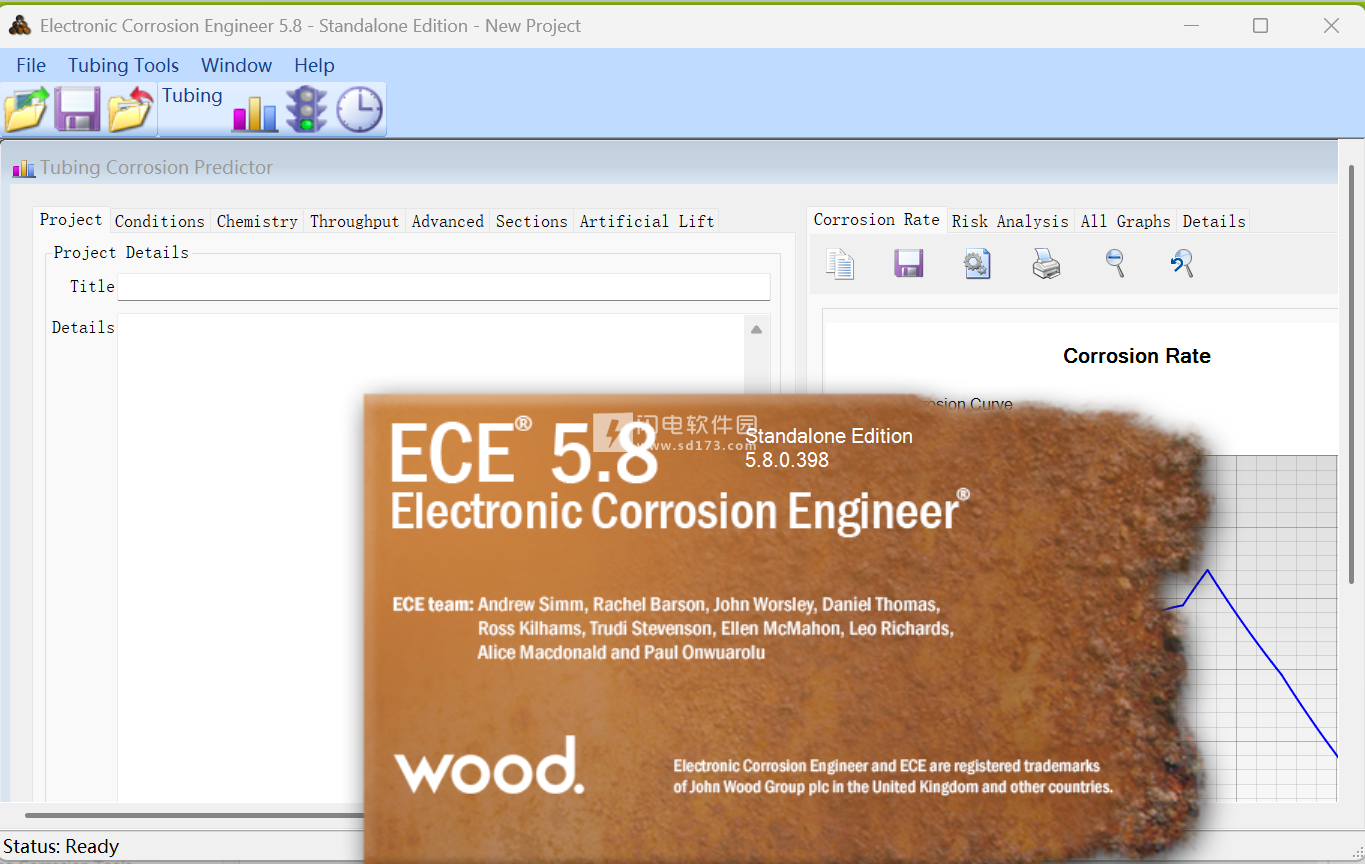This screenshot has width=1365, height=864.
Task: Select the Corrosion Rate tab
Action: point(877,220)
